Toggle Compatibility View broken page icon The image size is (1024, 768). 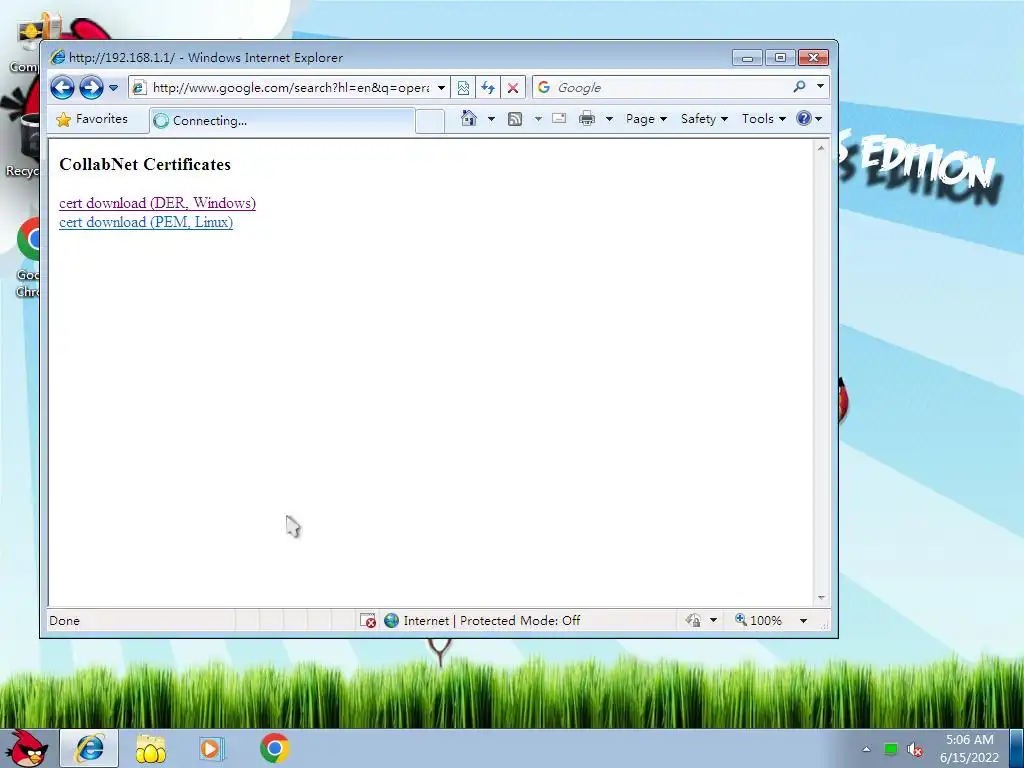[x=463, y=88]
